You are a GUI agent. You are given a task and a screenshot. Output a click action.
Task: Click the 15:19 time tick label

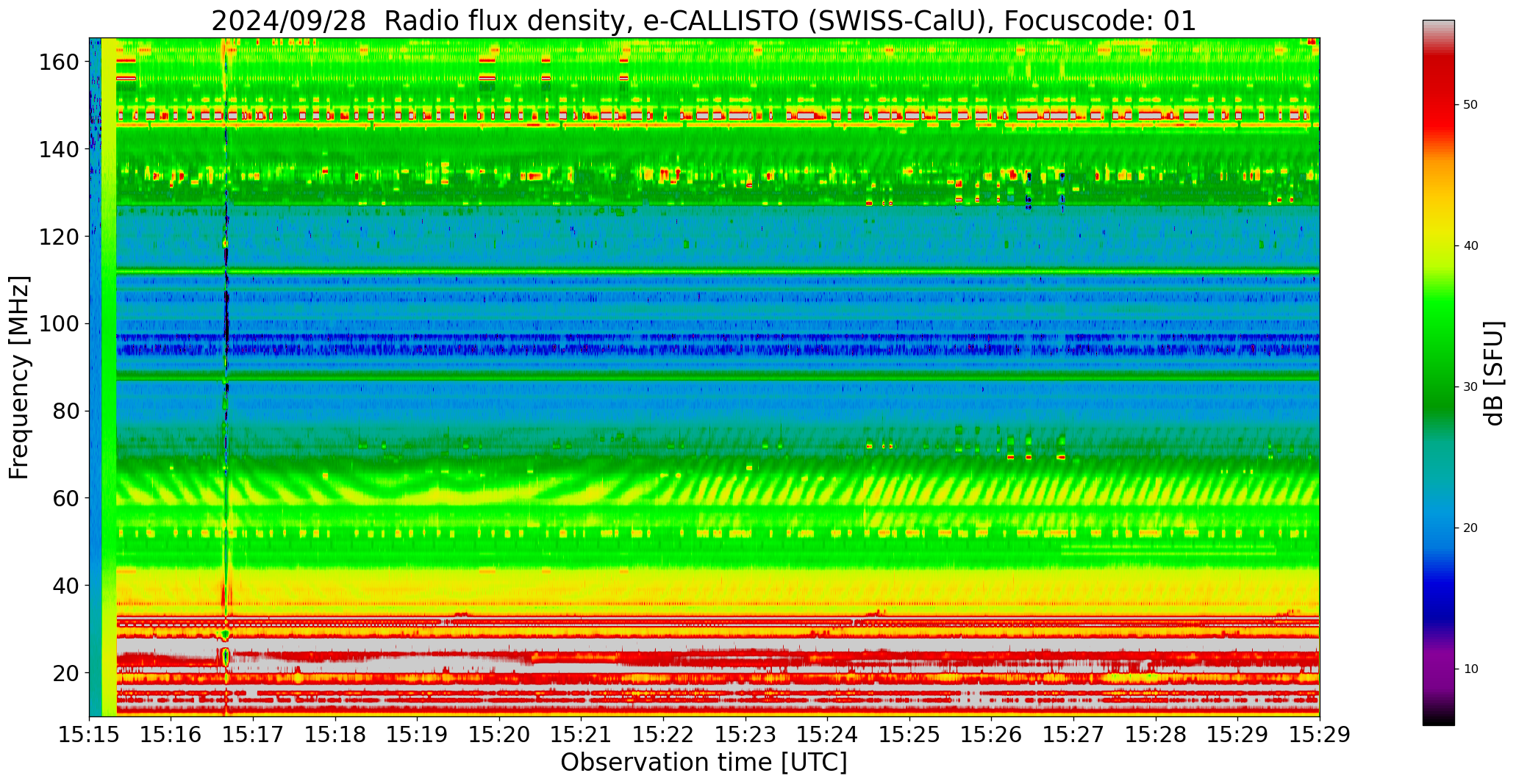pyautogui.click(x=418, y=735)
